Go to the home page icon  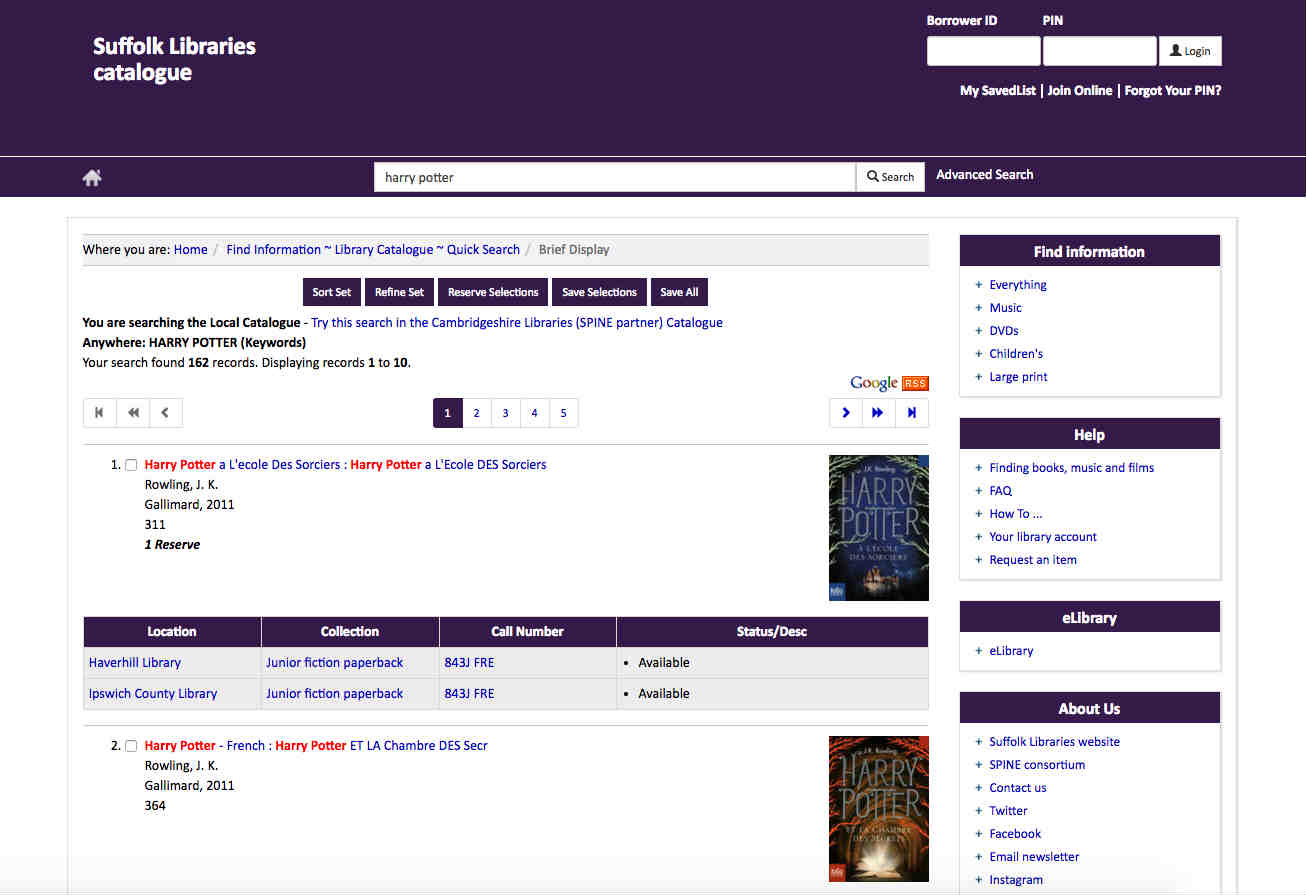coord(92,177)
